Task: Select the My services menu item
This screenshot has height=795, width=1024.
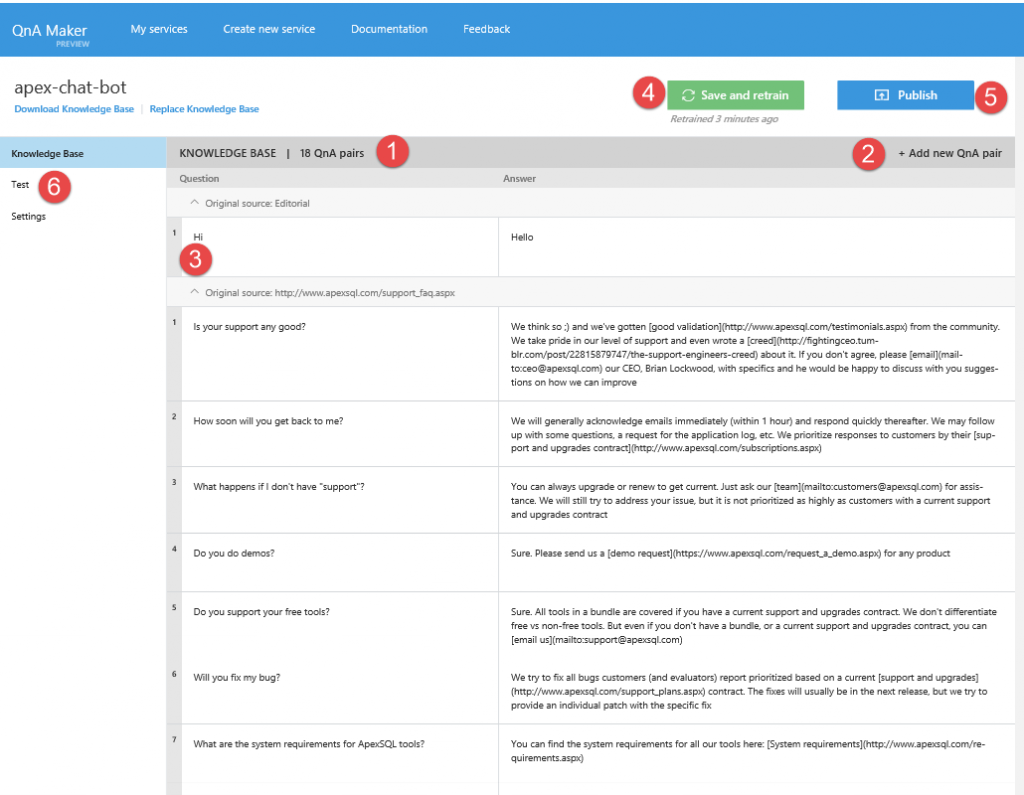Action: (x=158, y=29)
